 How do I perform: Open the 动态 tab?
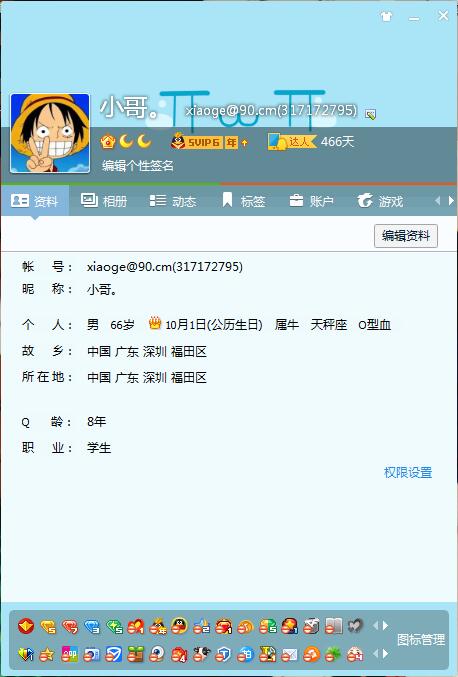click(173, 201)
